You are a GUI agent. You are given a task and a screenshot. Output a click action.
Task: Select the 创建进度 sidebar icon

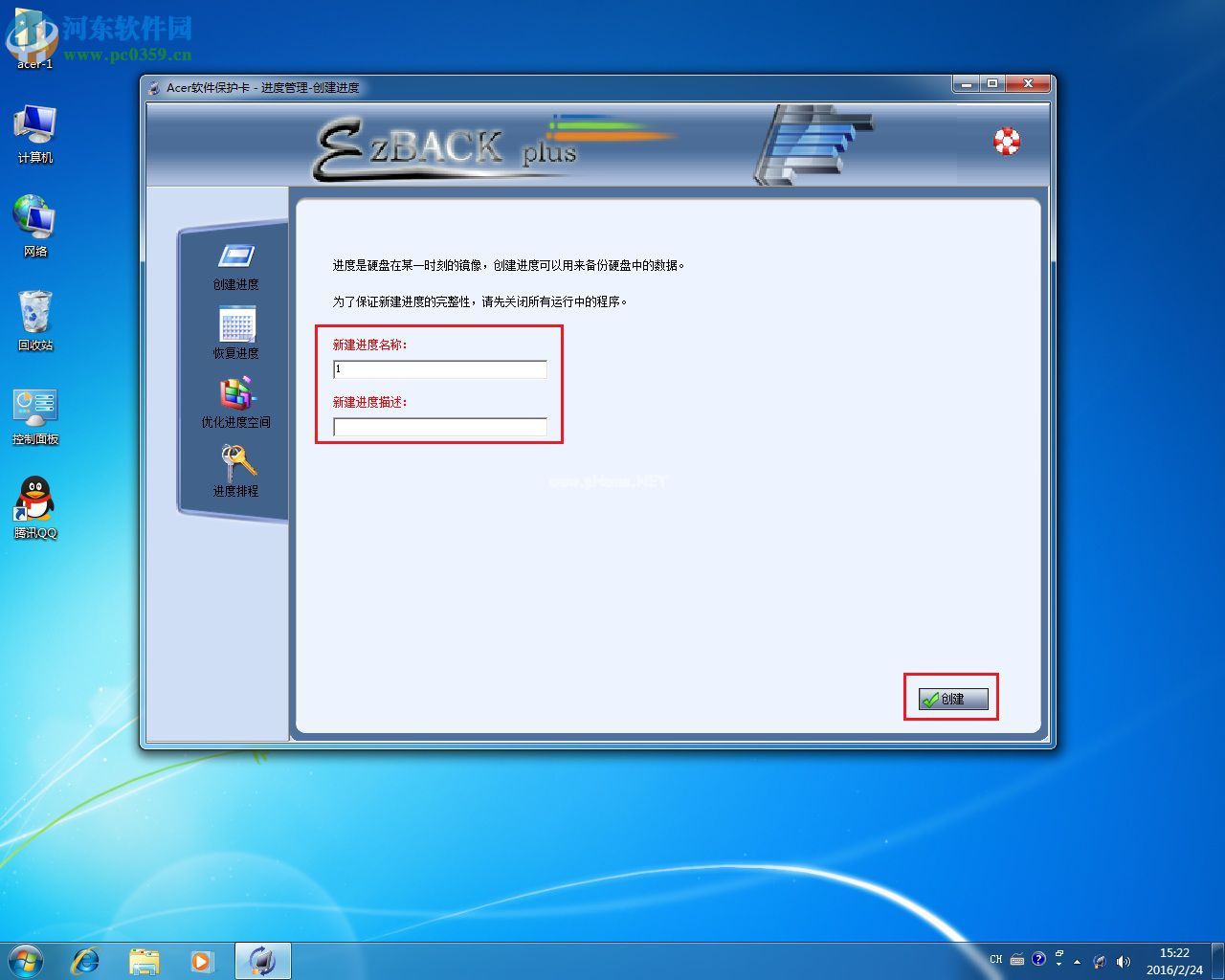click(x=235, y=258)
